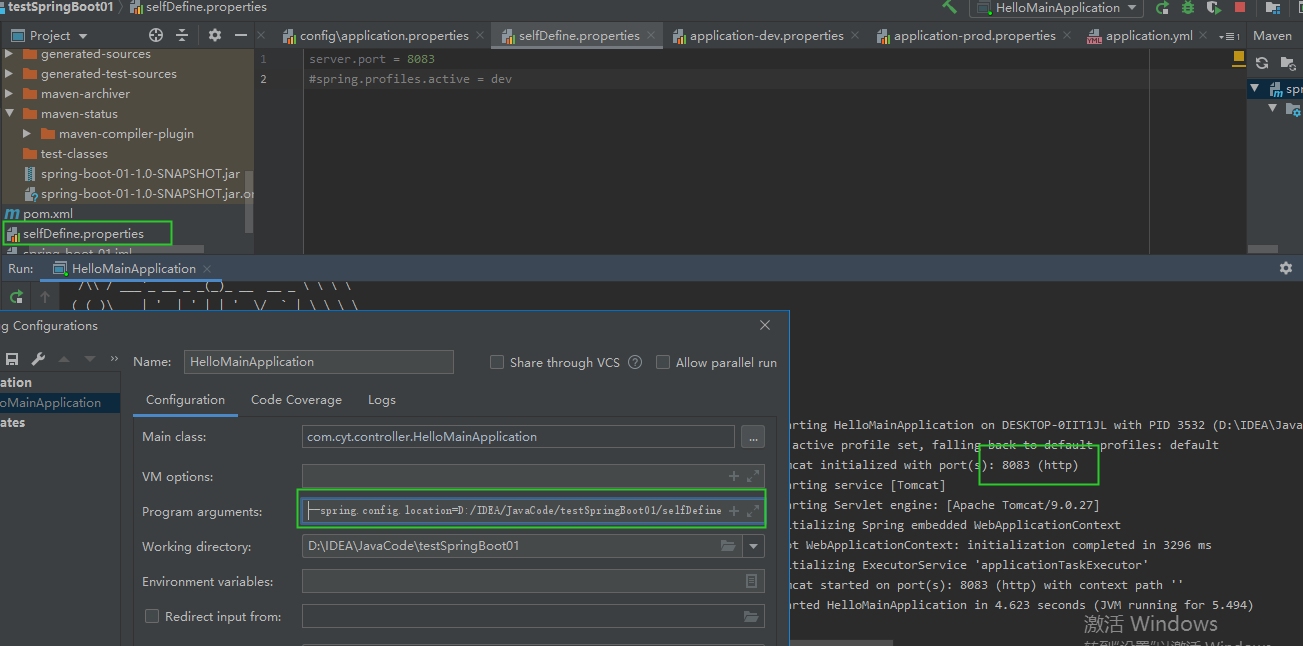1303x646 pixels.
Task: Close application.yml editor tab
Action: [1205, 36]
